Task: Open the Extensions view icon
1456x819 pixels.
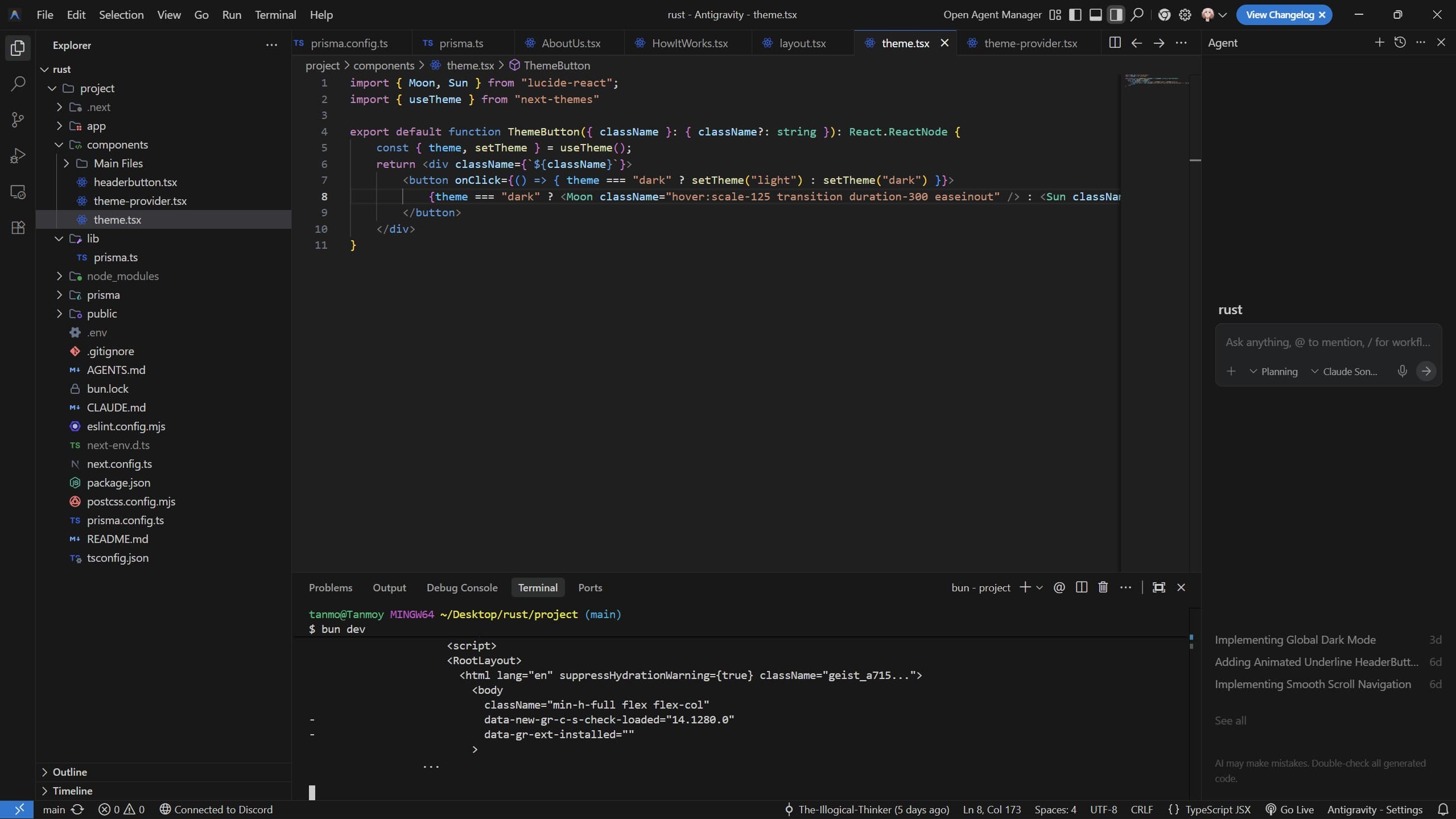Action: coord(18,228)
